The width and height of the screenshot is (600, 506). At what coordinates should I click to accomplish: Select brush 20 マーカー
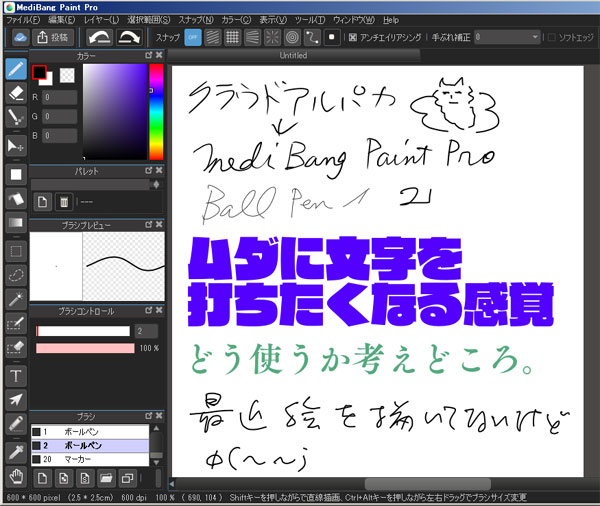(90, 459)
